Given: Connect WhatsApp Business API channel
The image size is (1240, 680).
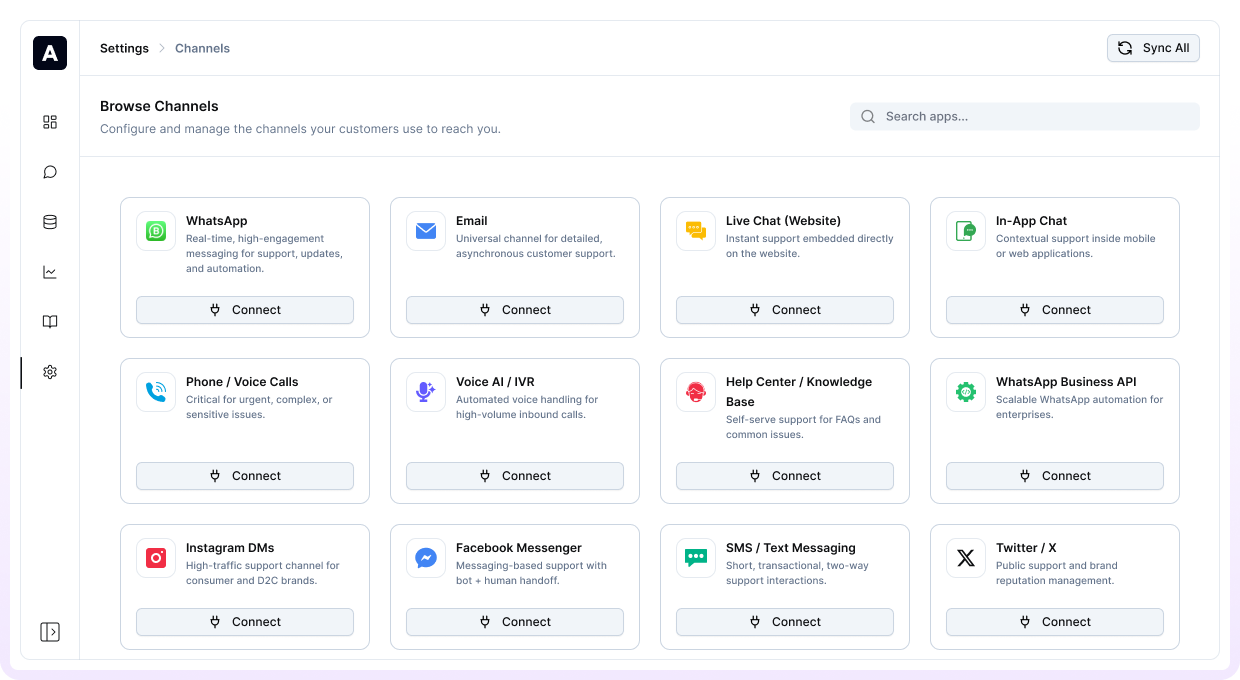Looking at the screenshot, I should point(1055,476).
